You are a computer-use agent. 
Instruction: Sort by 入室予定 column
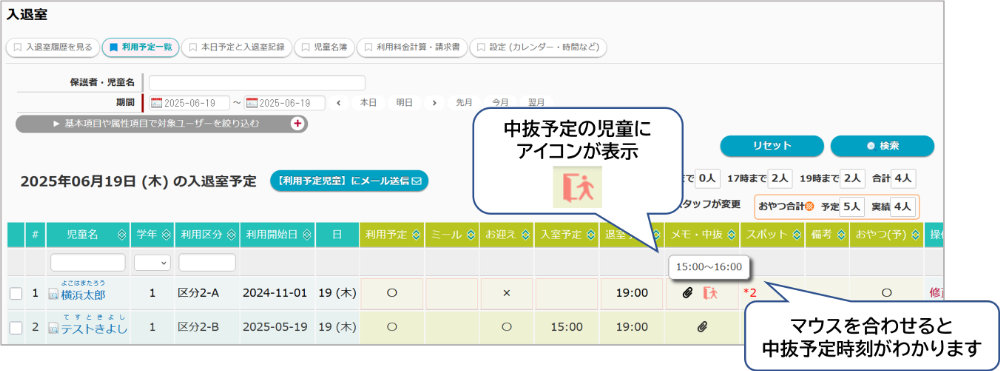pos(592,235)
